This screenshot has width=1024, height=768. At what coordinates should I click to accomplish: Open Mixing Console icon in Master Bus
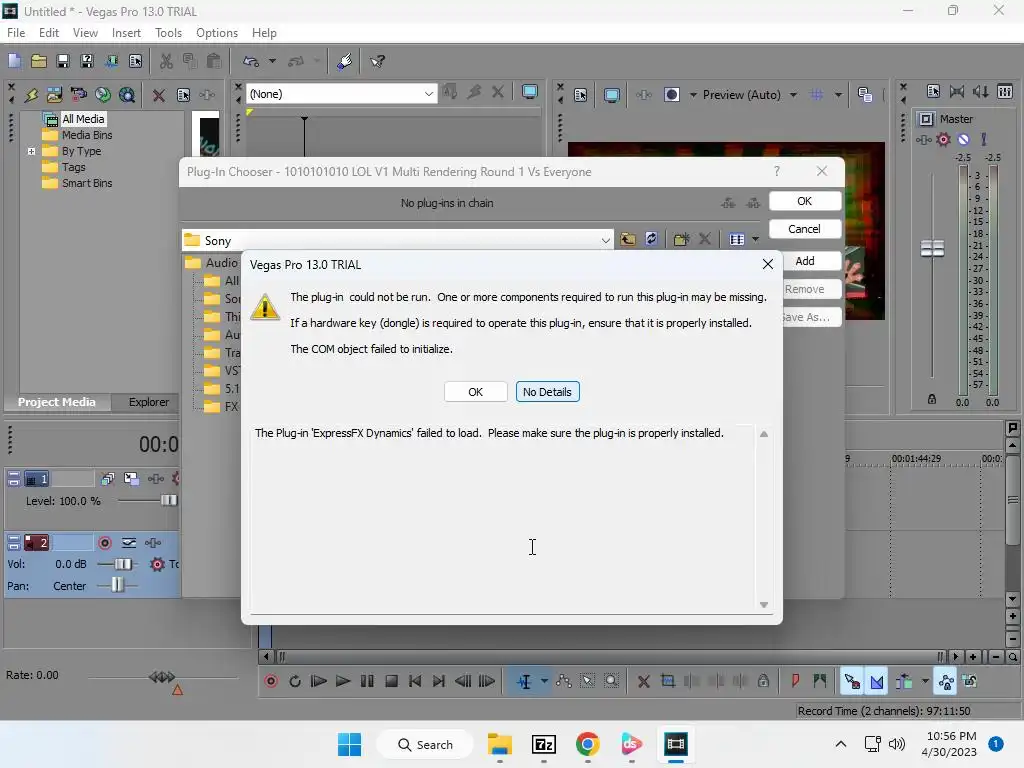pyautogui.click(x=1005, y=92)
